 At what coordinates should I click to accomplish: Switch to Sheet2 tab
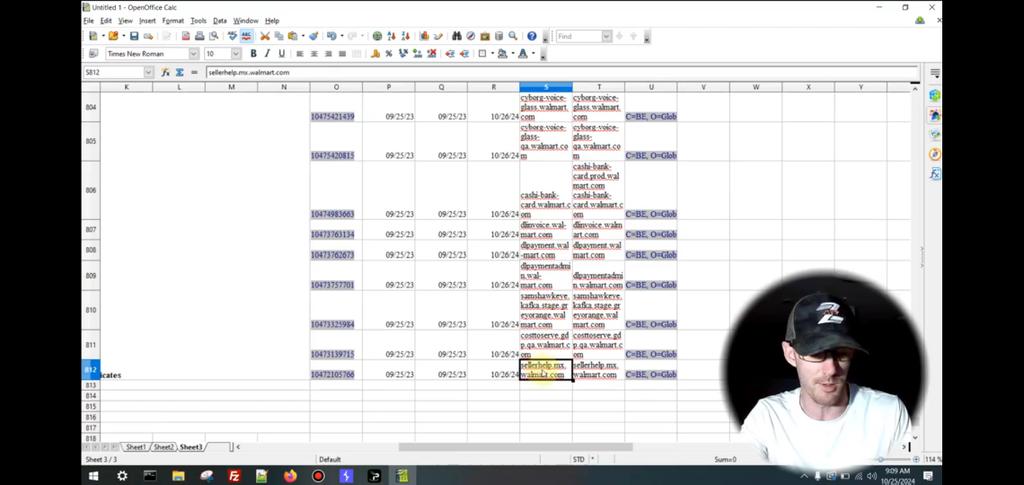163,447
